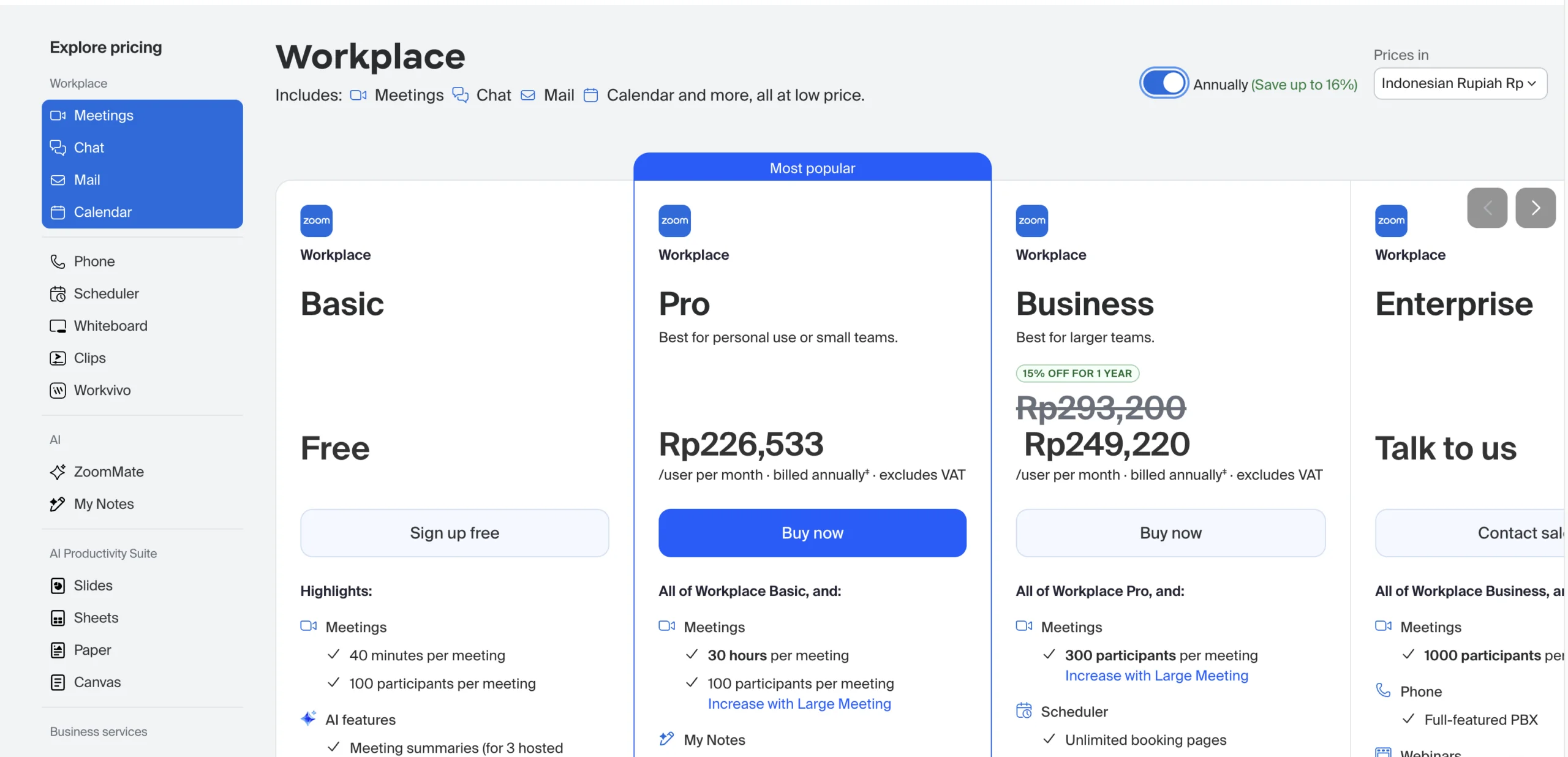Image resolution: width=1568 pixels, height=757 pixels.
Task: Click Buy now on Business plan
Action: [1170, 533]
